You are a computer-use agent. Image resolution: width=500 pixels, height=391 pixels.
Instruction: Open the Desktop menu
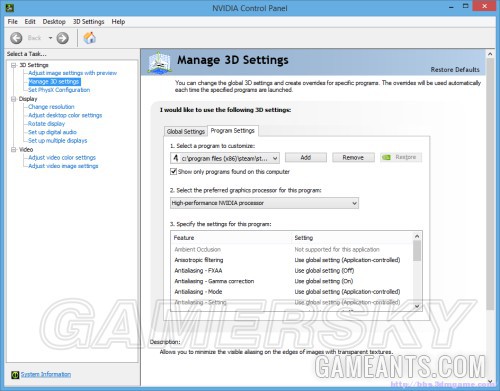pyautogui.click(x=54, y=22)
